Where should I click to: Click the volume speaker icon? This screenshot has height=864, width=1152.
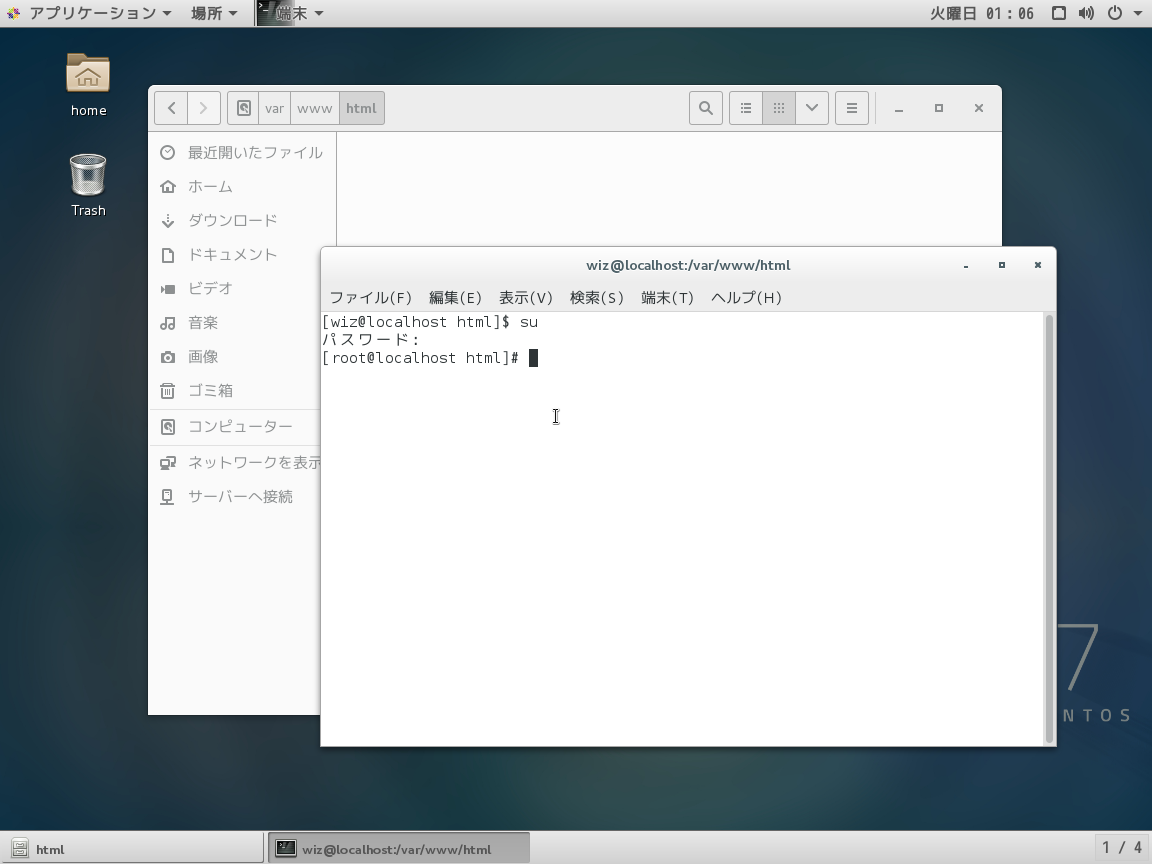pyautogui.click(x=1086, y=13)
